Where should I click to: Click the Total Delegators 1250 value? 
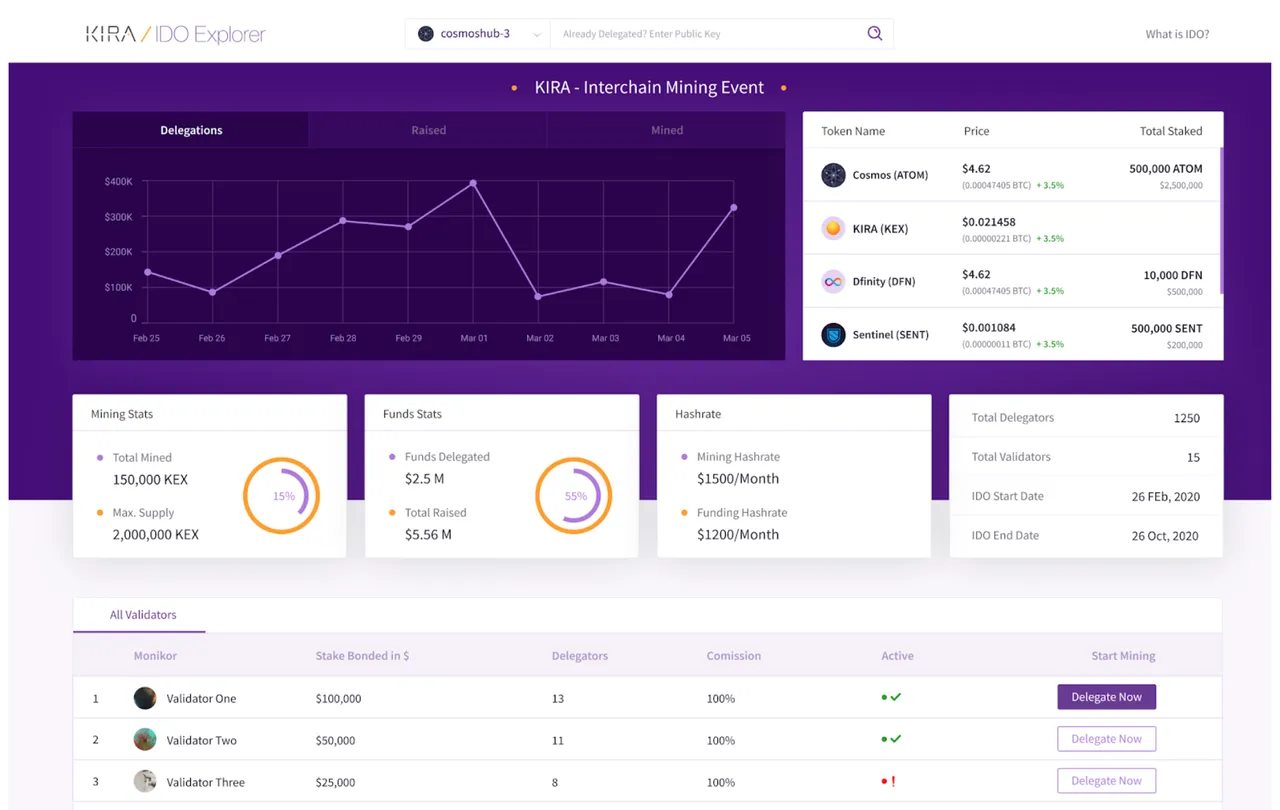click(x=1186, y=418)
